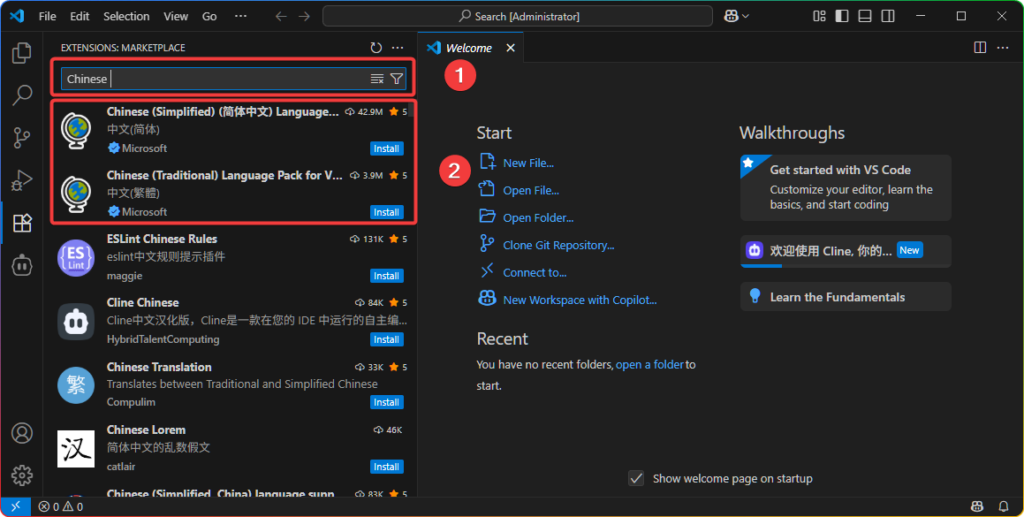Click Connect to link
1024x517 pixels.
(x=534, y=273)
